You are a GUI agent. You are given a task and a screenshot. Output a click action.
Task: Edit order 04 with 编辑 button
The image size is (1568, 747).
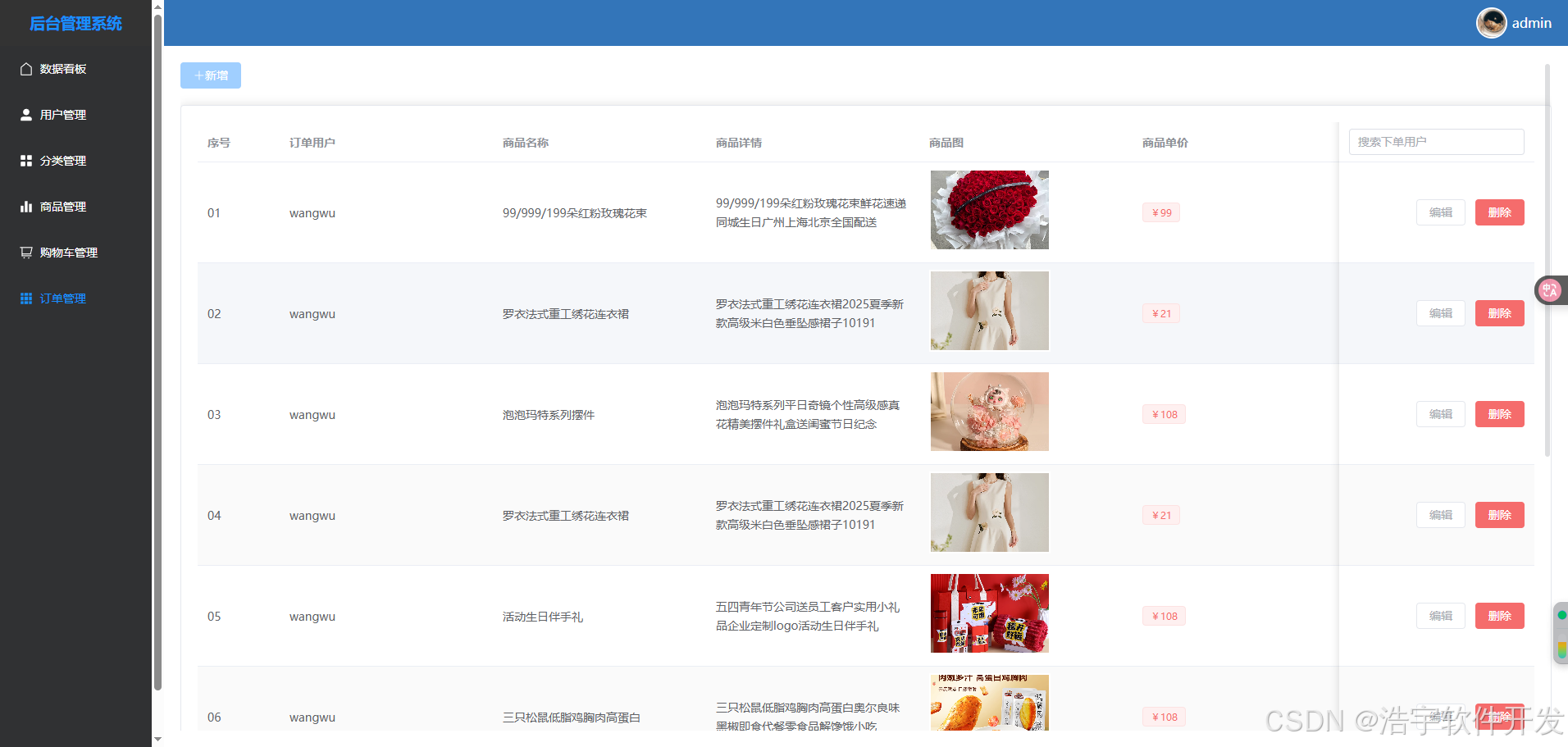click(1440, 515)
